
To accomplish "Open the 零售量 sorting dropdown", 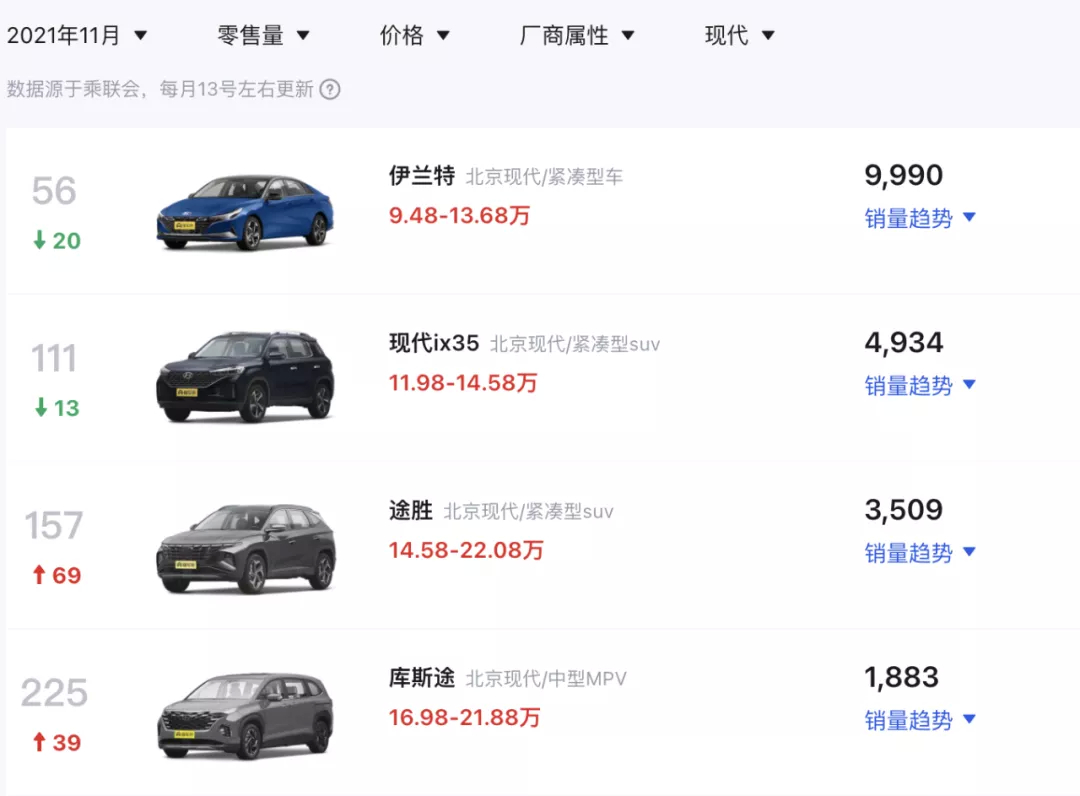I will (262, 34).
